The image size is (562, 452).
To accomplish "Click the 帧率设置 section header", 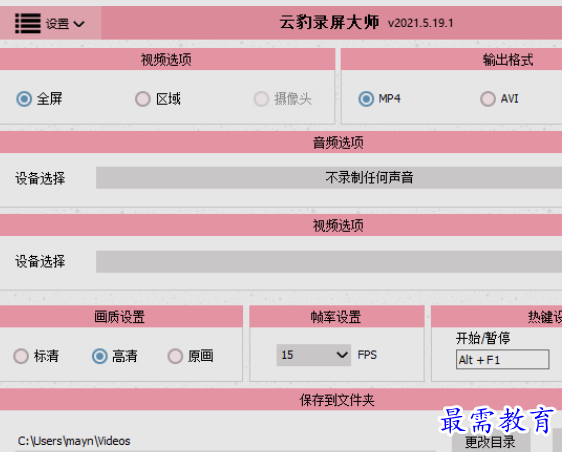I will pos(336,317).
